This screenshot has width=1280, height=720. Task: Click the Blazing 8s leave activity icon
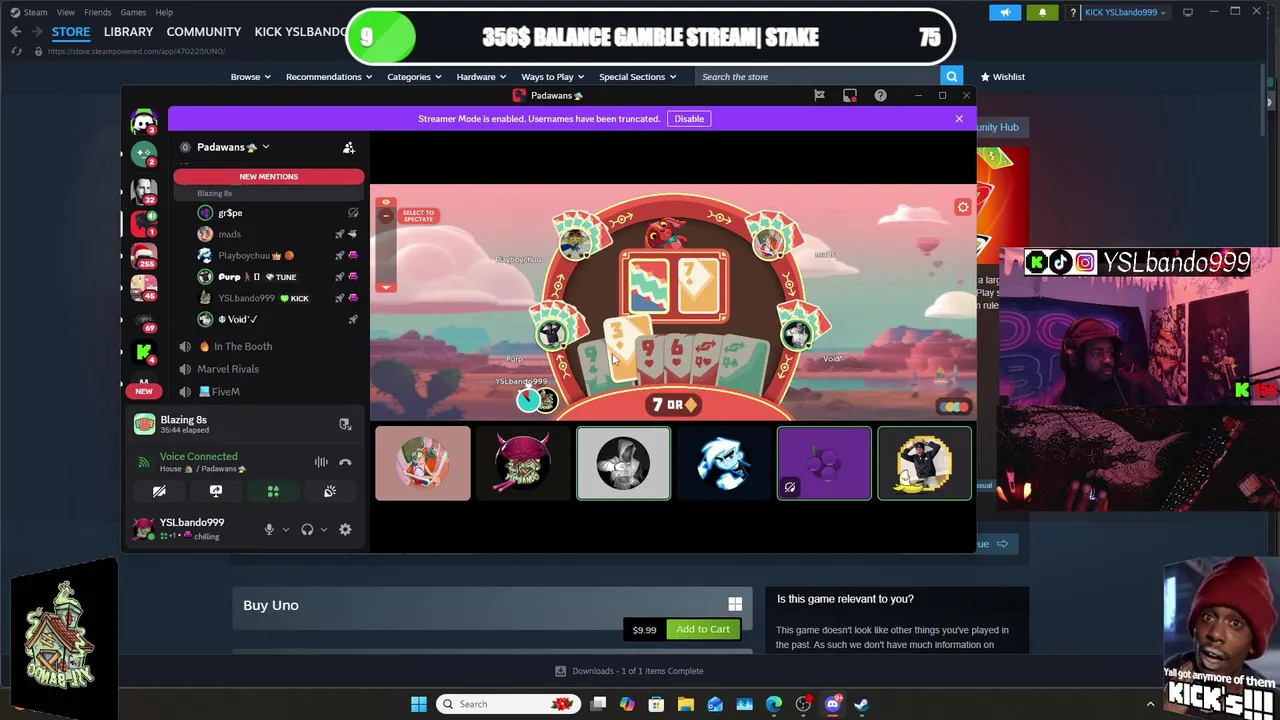[x=345, y=424]
